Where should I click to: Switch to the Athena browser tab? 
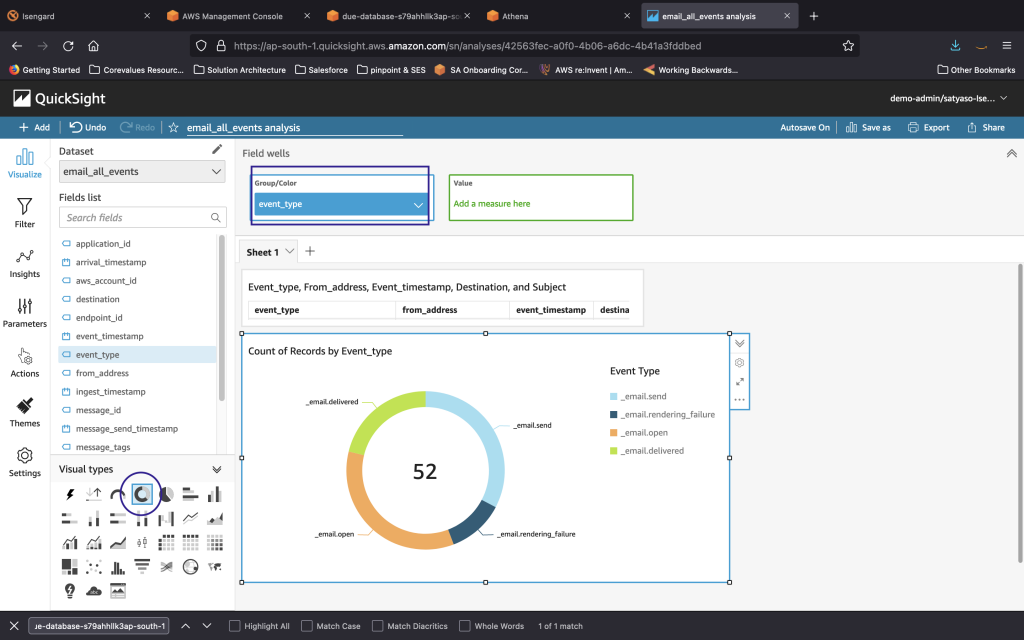pyautogui.click(x=517, y=16)
